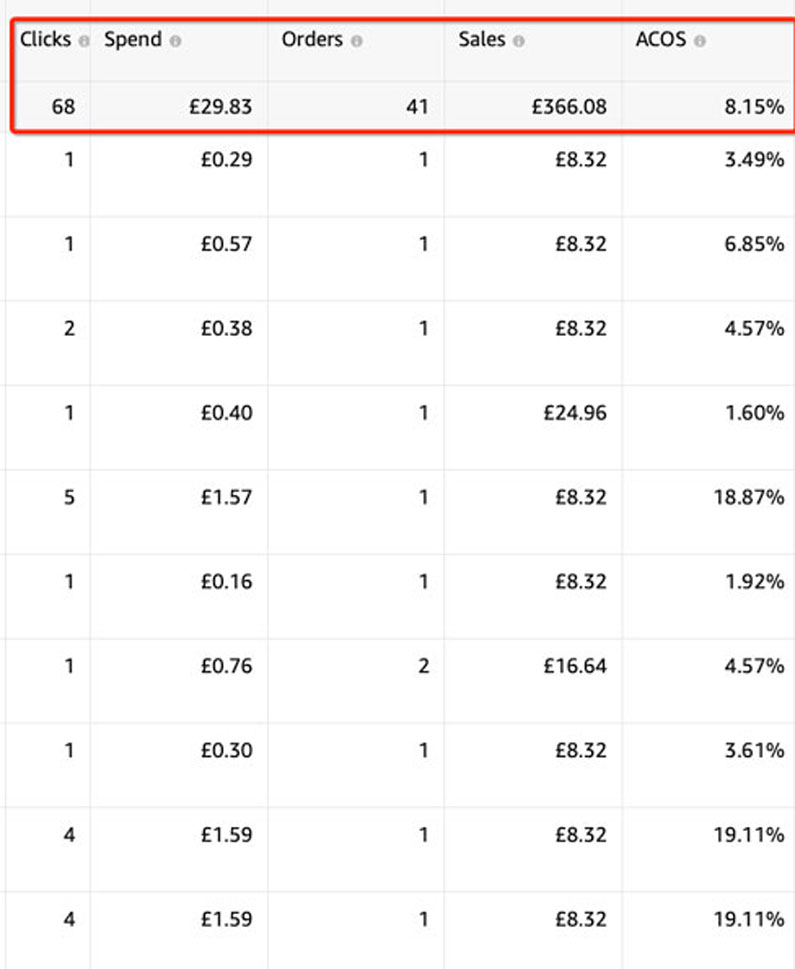Select the total sales £366.08 cell
The image size is (795, 969).
coord(569,106)
